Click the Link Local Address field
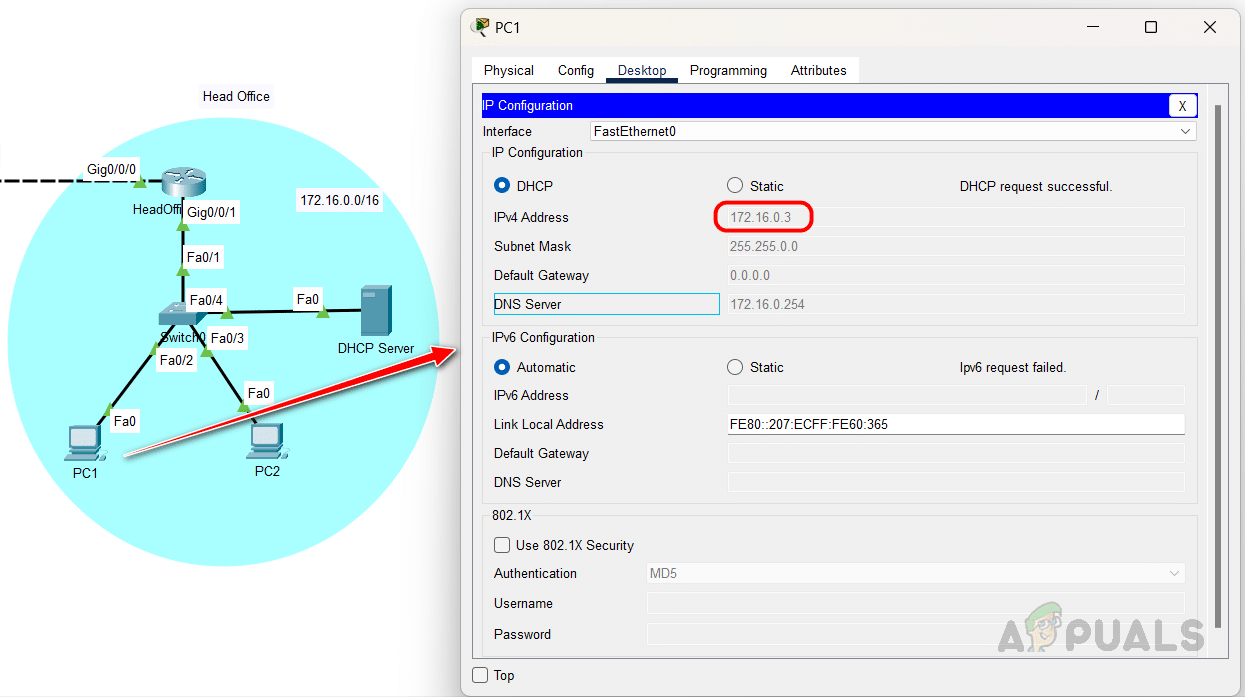This screenshot has height=697, width=1245. click(x=956, y=424)
